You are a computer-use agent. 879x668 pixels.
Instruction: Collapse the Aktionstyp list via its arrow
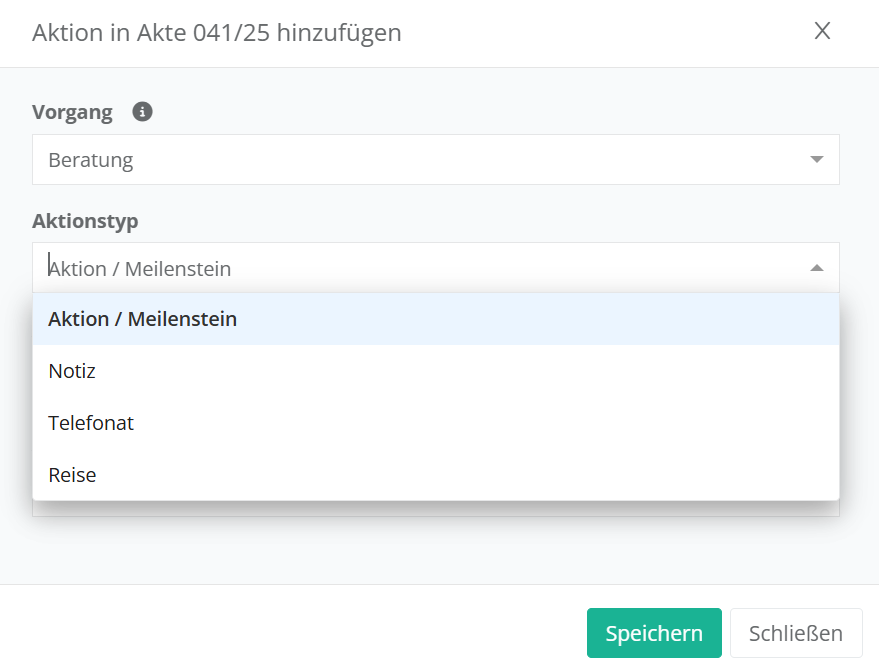click(x=816, y=268)
